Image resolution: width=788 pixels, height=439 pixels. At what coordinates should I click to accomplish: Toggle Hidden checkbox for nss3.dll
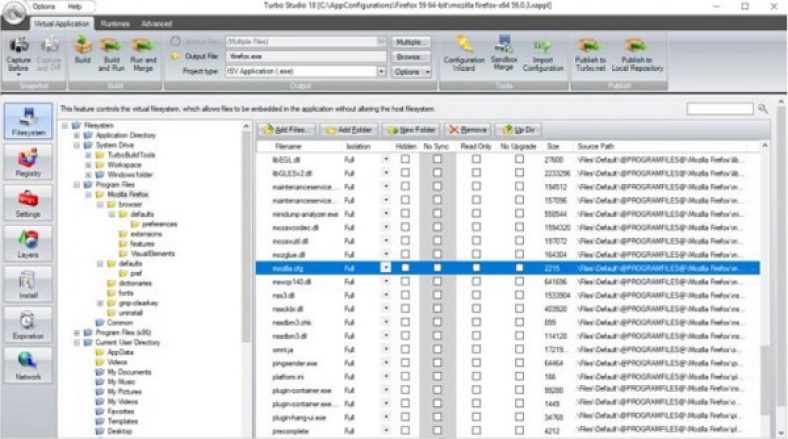(405, 295)
